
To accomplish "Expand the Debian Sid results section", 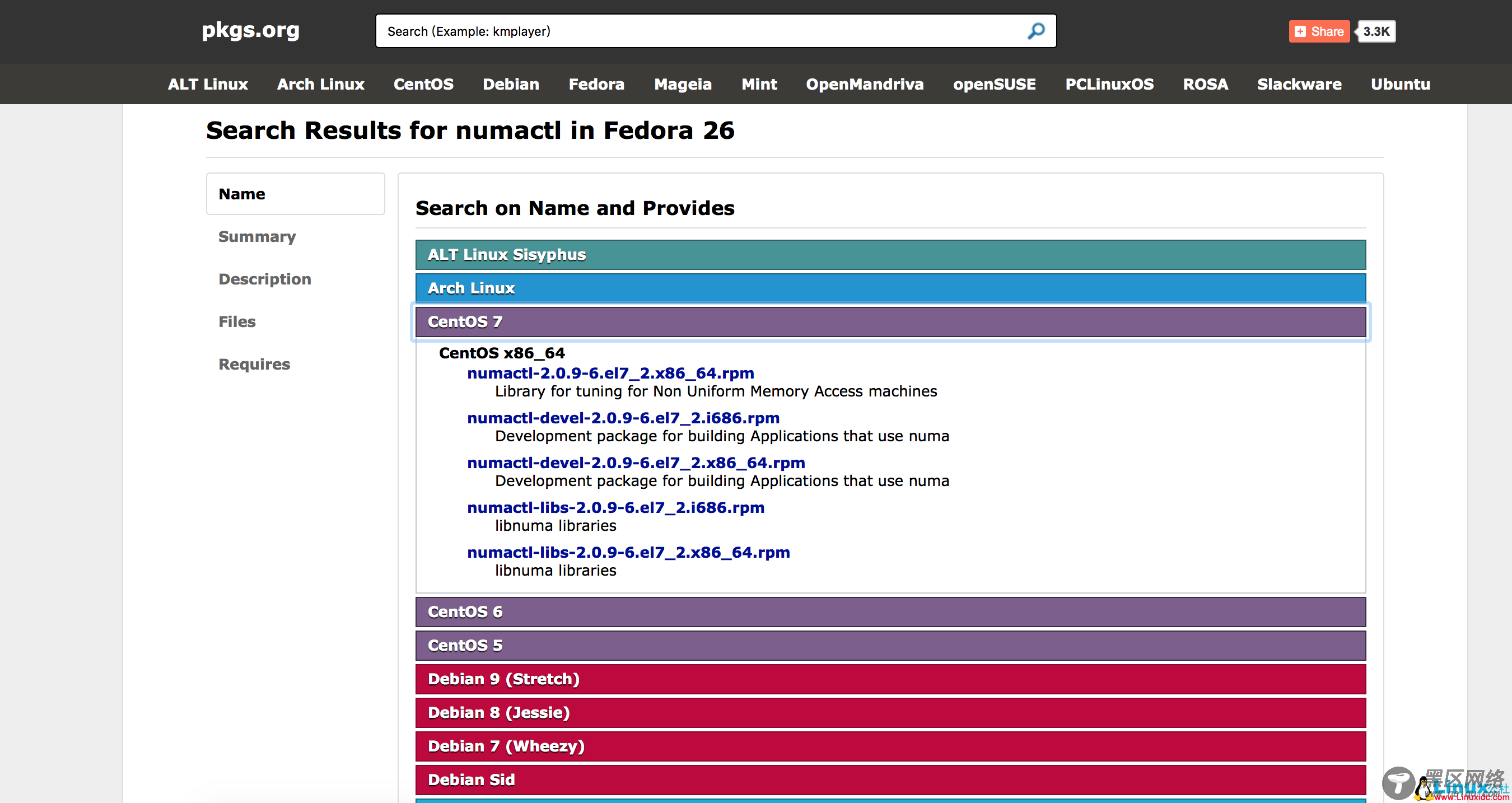I will coord(890,779).
